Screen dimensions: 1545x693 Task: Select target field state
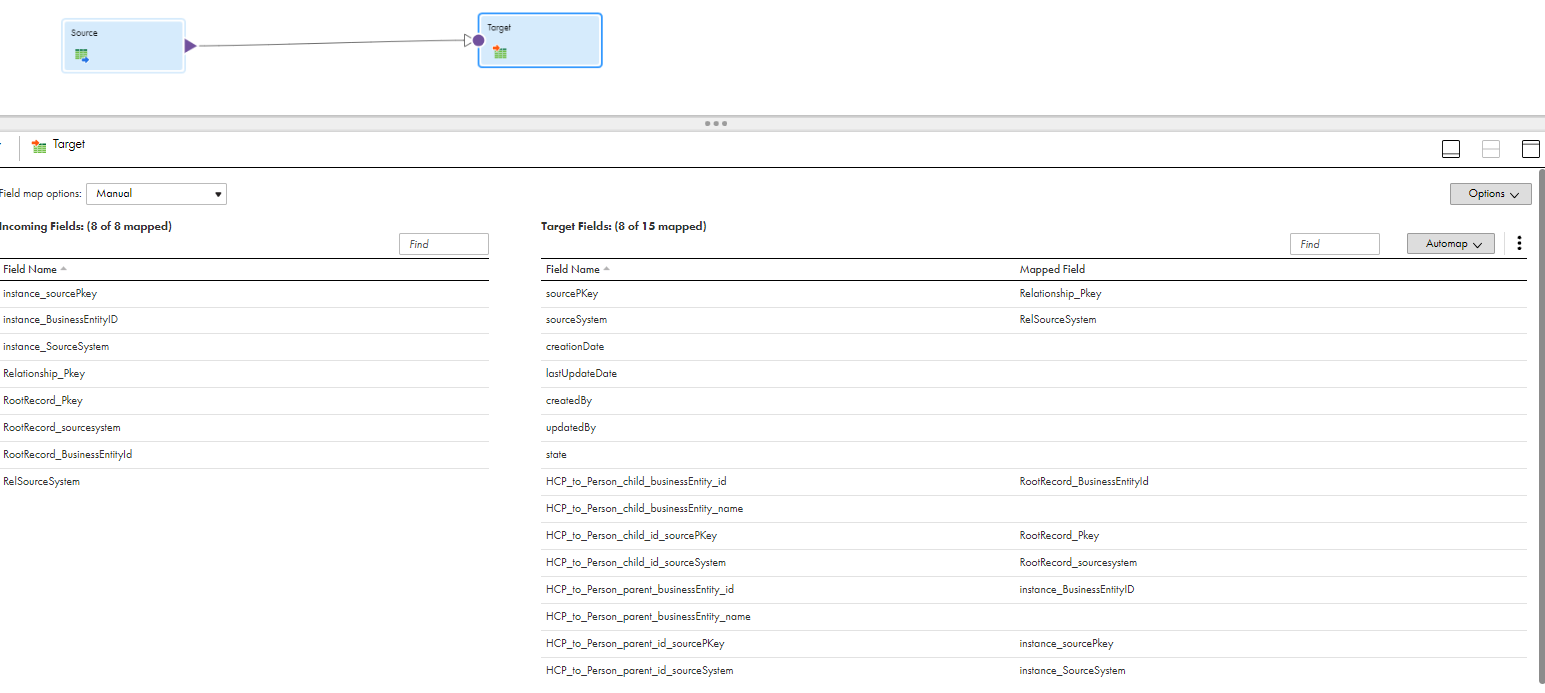(x=556, y=455)
